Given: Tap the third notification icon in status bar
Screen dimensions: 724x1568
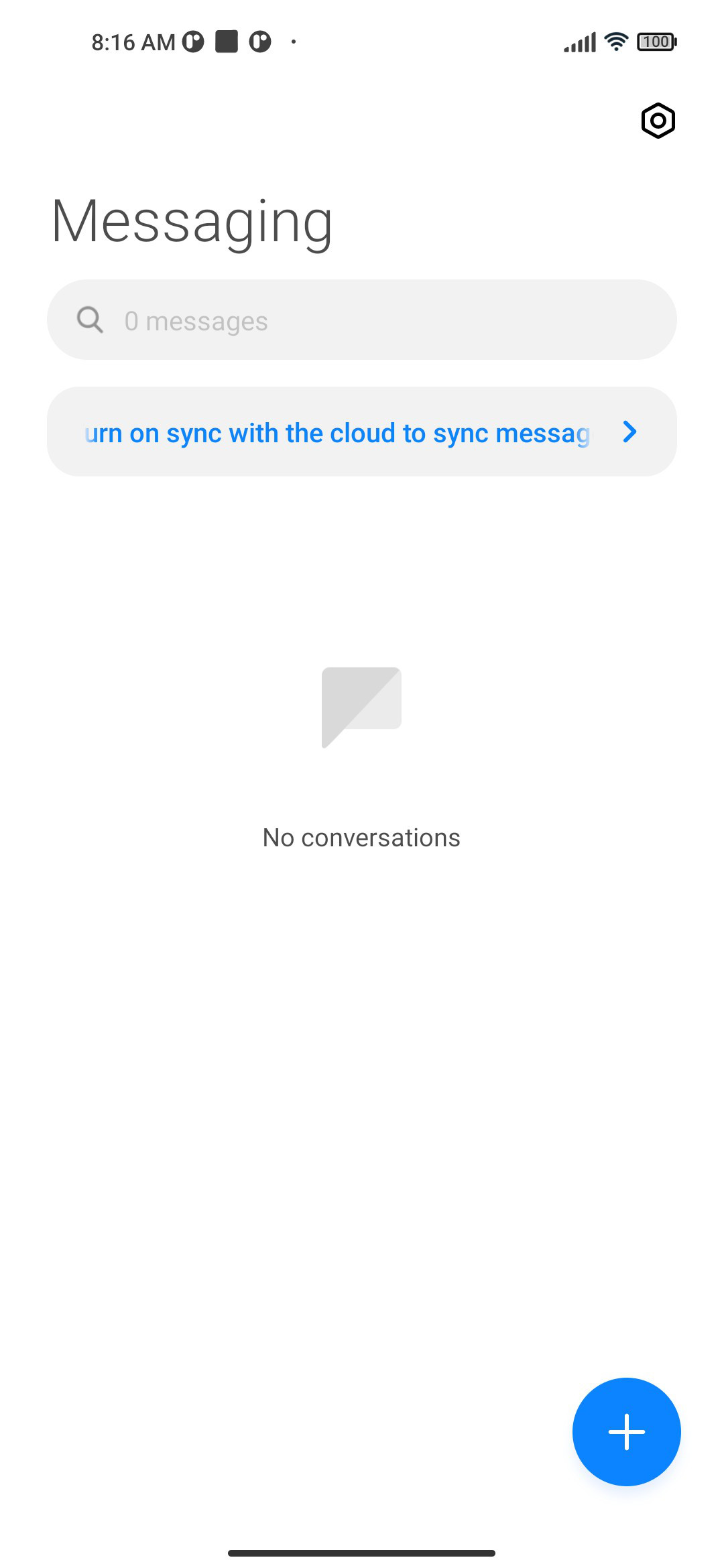Looking at the screenshot, I should pos(260,42).
